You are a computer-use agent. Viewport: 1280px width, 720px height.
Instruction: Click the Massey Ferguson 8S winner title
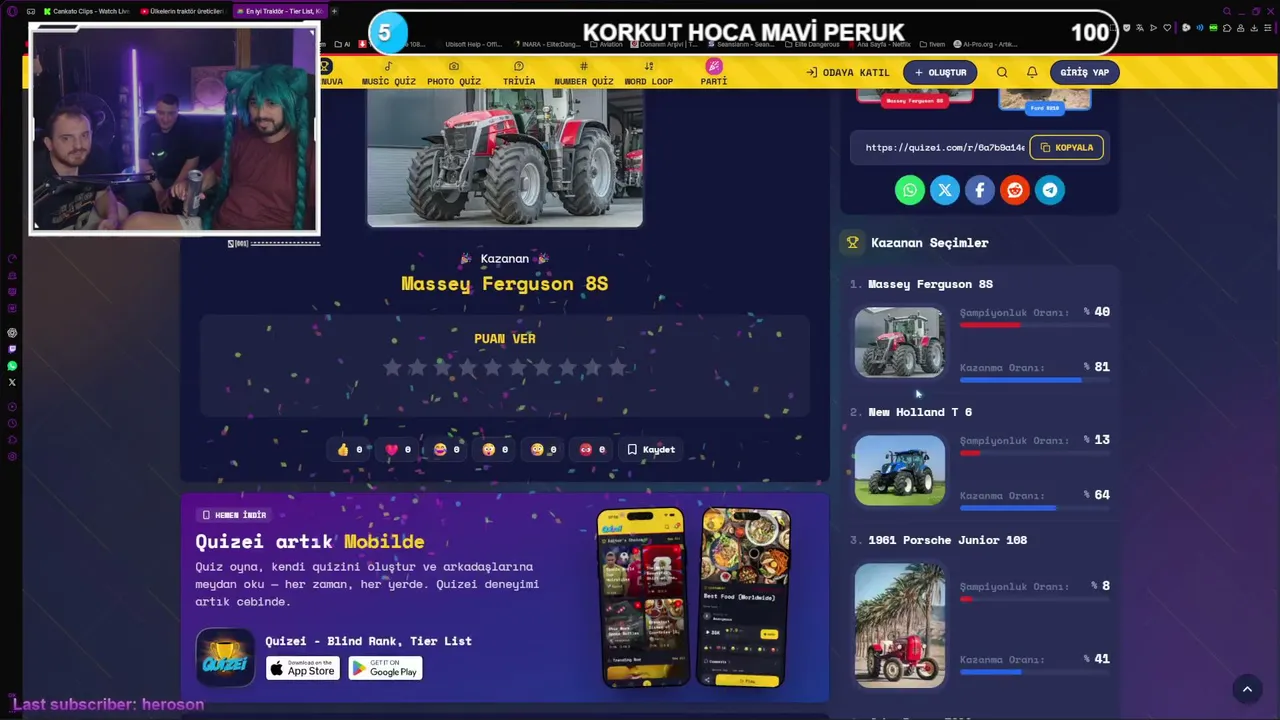[505, 284]
